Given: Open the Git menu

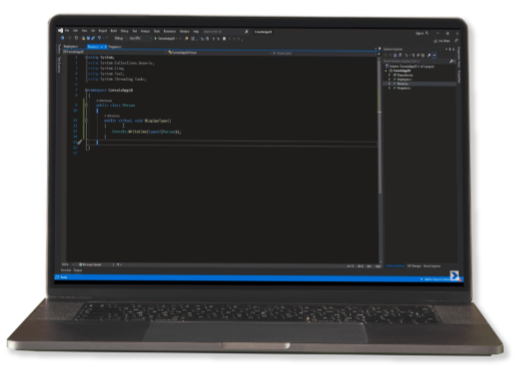Looking at the screenshot, I should click(x=93, y=31).
